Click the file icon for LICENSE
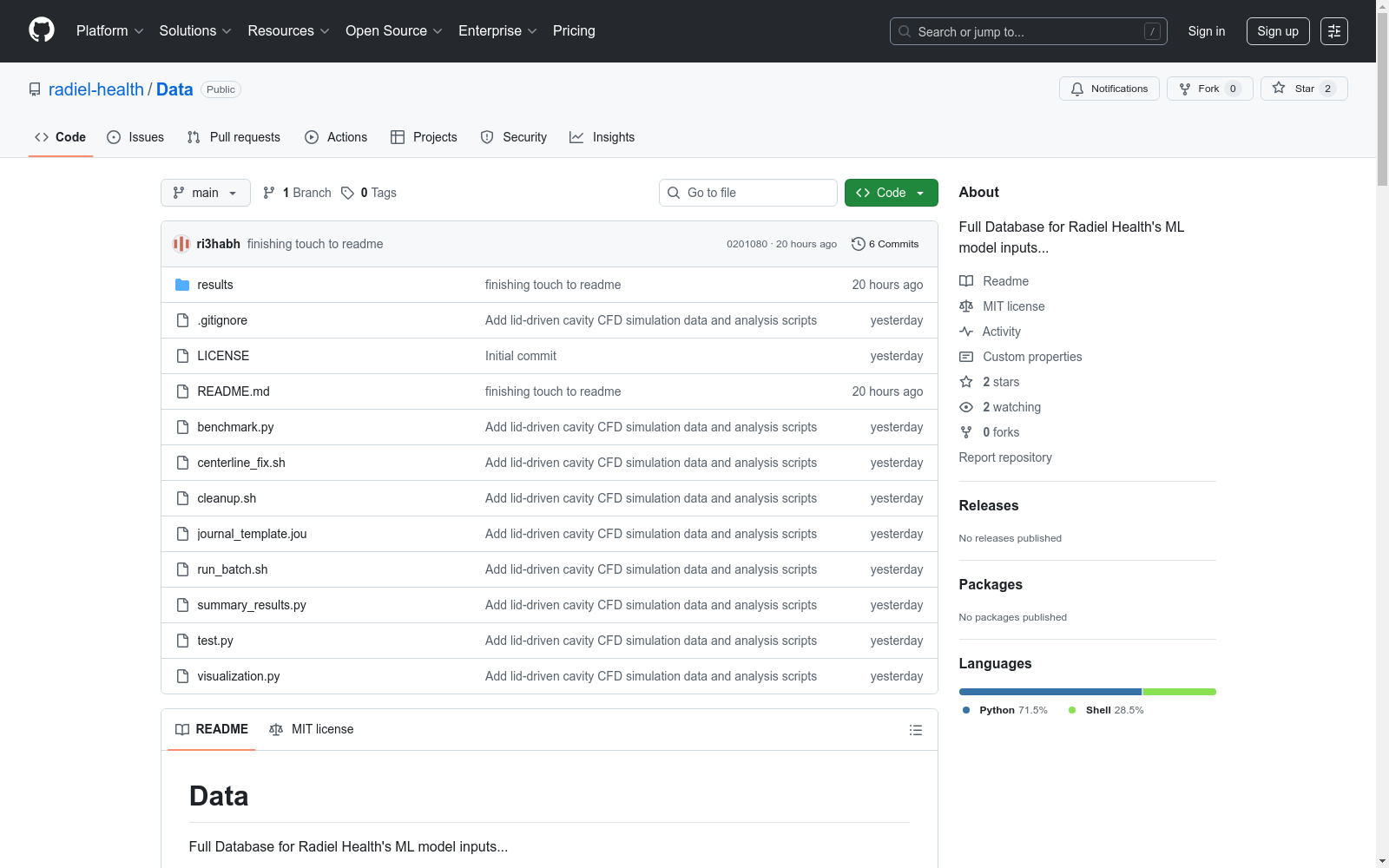 click(x=182, y=356)
